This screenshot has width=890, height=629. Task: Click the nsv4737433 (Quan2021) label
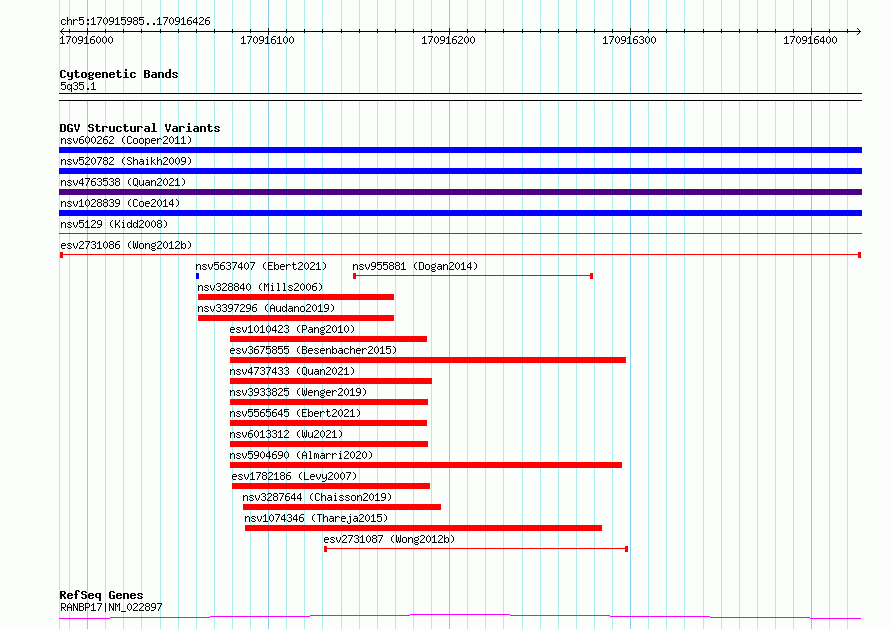pyautogui.click(x=292, y=371)
